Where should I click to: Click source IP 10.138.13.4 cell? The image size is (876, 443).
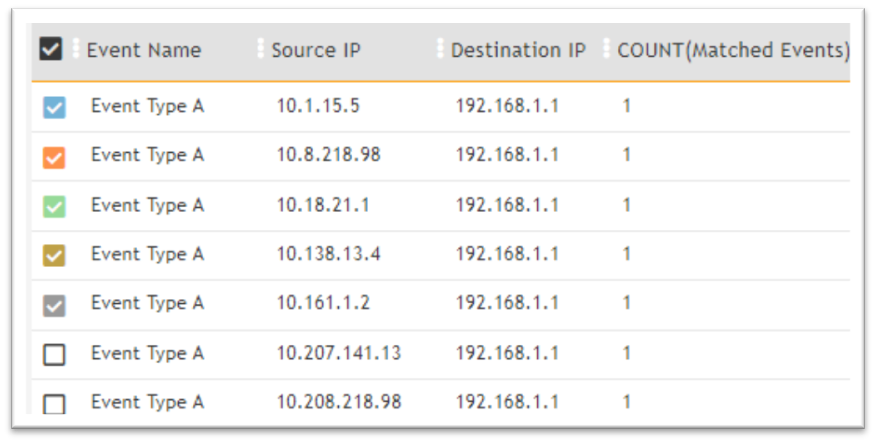[328, 255]
